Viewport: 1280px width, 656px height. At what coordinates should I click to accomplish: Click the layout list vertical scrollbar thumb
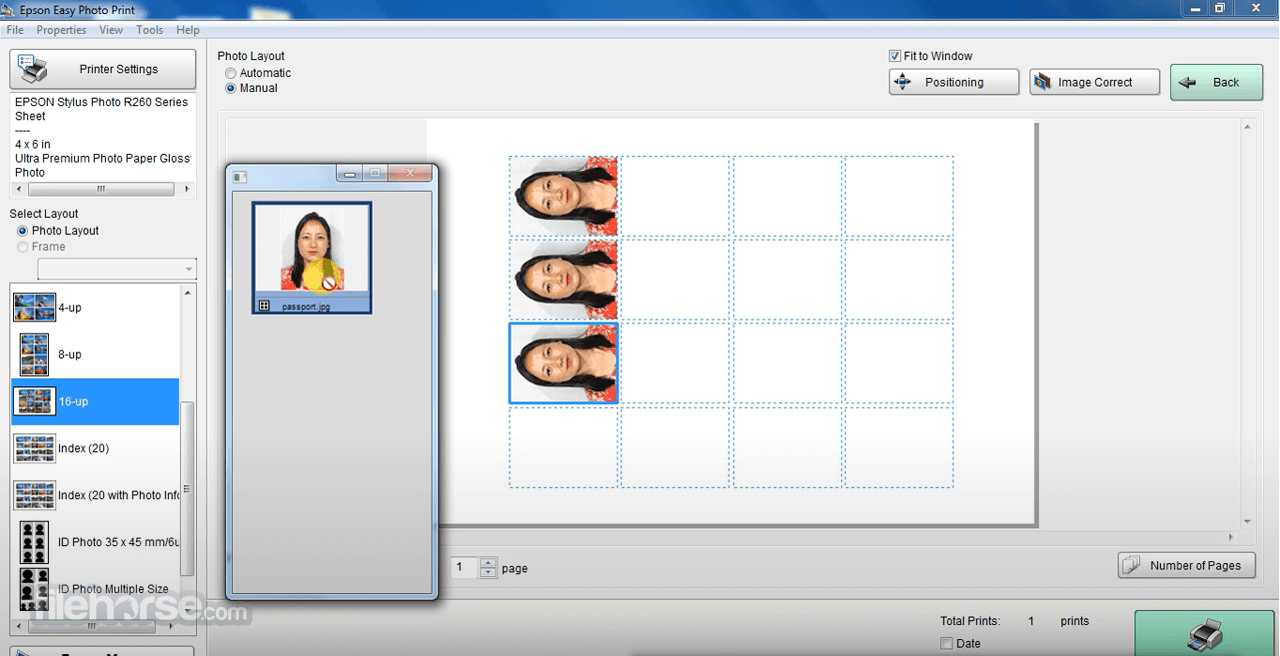[188, 490]
